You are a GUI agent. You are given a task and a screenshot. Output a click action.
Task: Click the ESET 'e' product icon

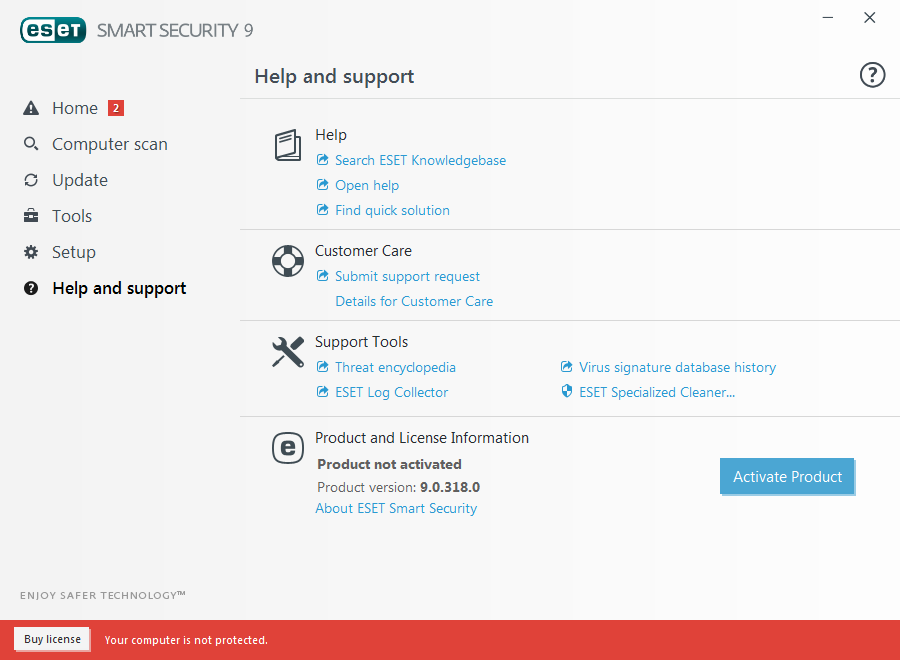(287, 448)
